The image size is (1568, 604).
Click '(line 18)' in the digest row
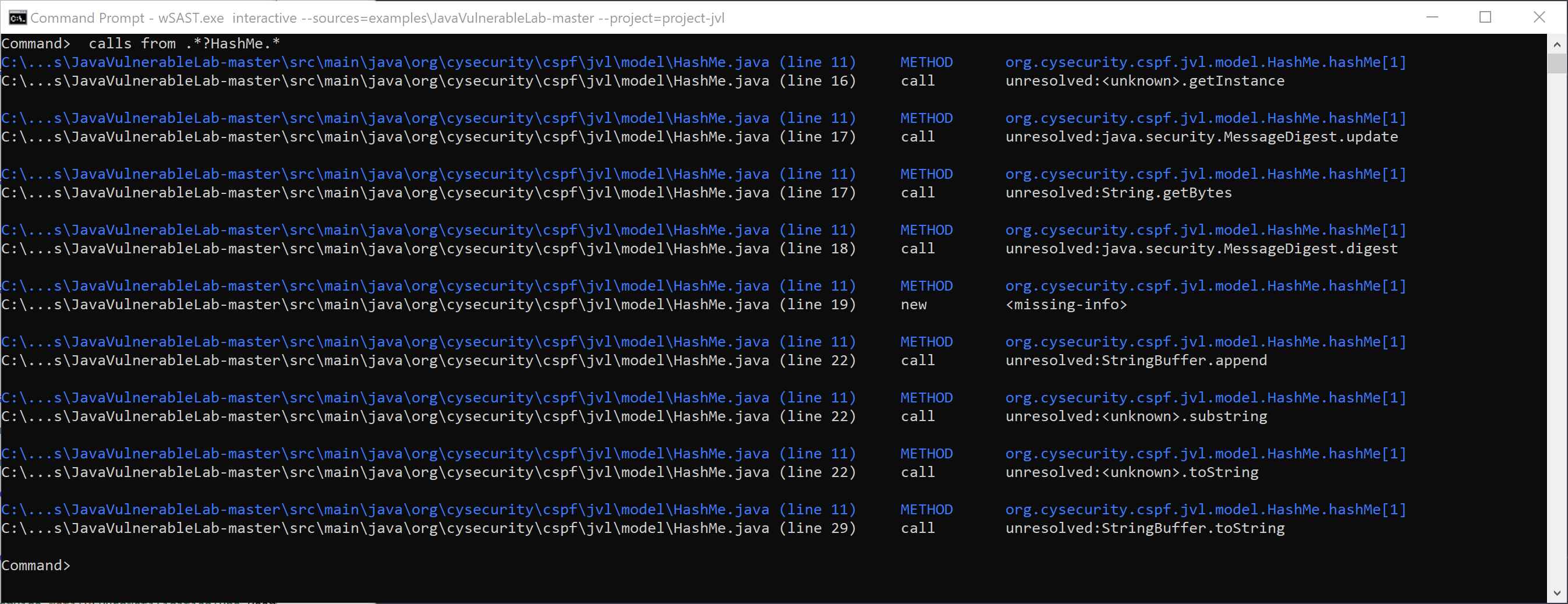tap(817, 249)
